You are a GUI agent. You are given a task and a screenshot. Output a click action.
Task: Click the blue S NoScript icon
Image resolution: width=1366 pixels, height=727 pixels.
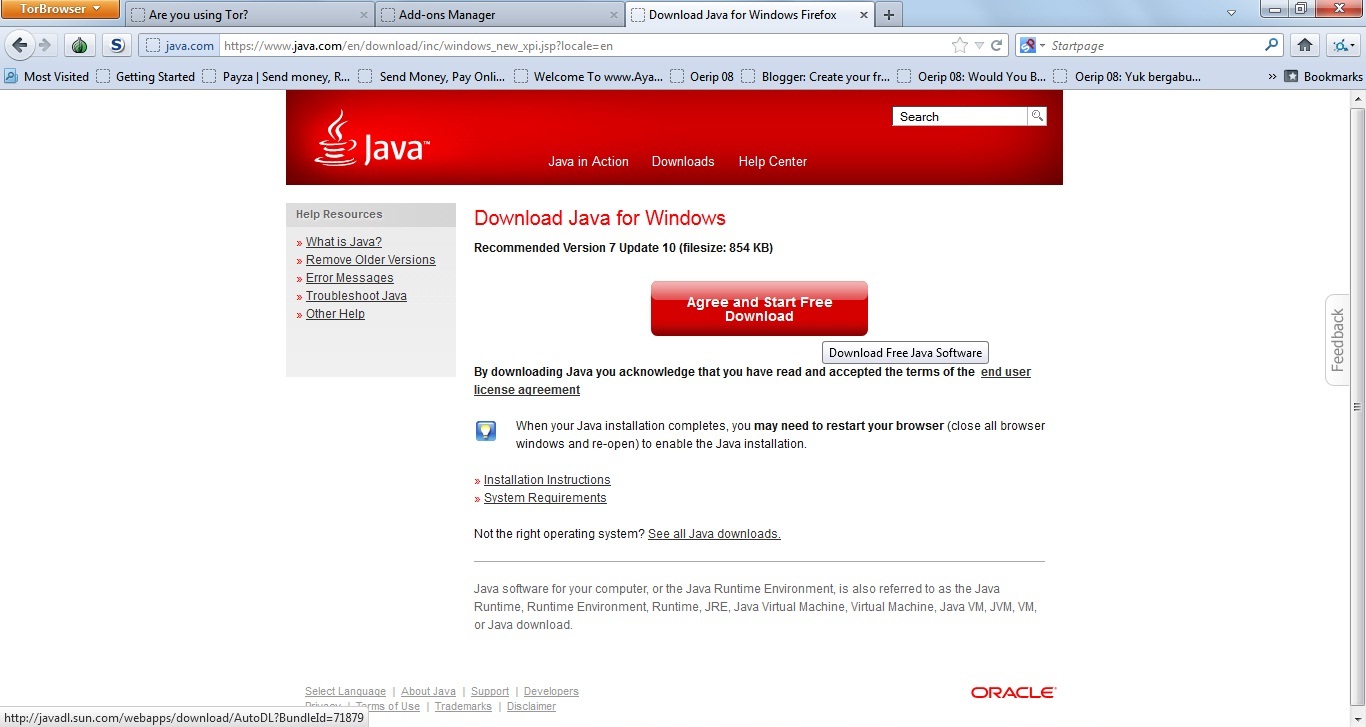click(117, 45)
